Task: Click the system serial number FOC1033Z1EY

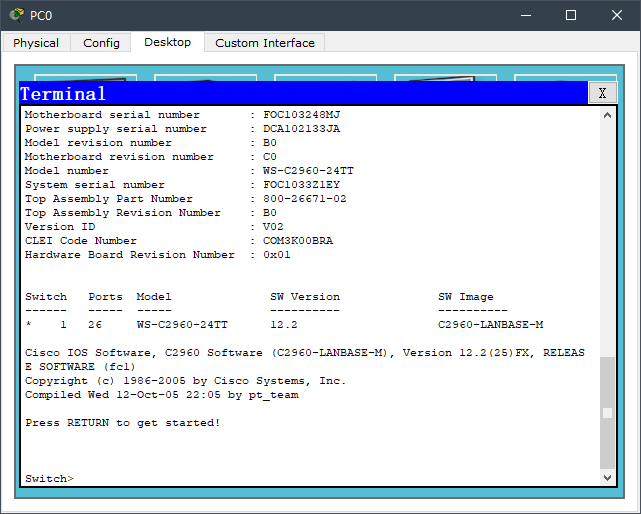Action: click(x=301, y=184)
